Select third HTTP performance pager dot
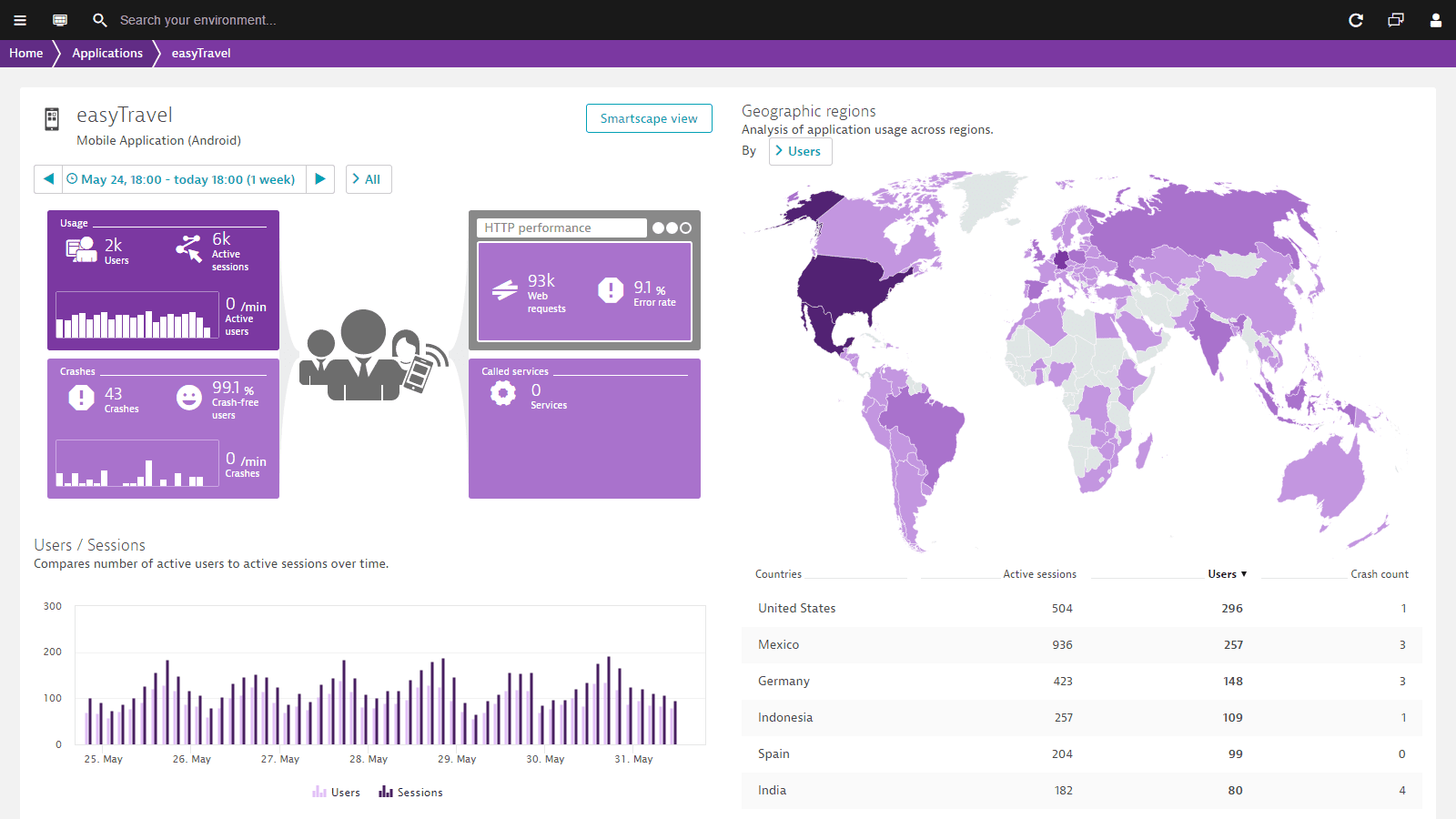The image size is (1456, 819). 686,228
